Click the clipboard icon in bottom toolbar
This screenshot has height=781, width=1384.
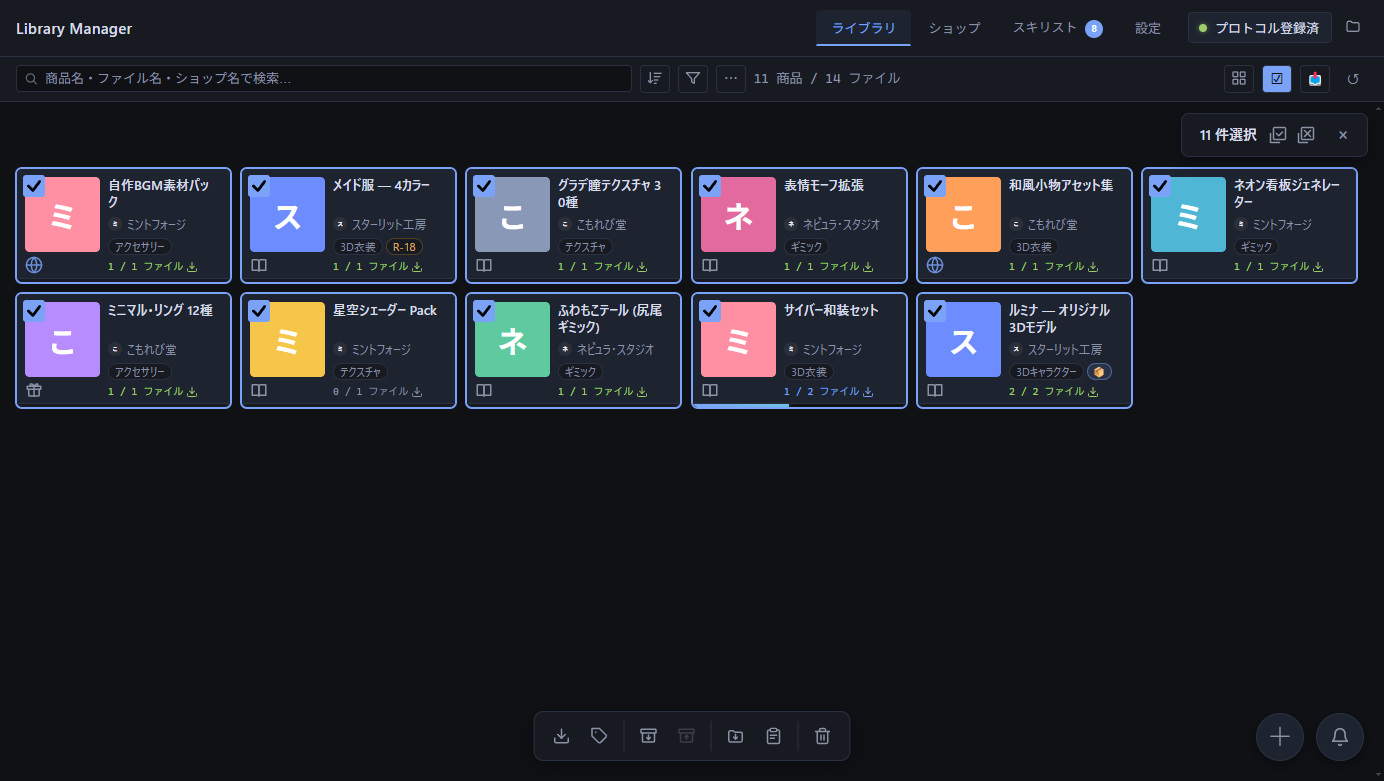pyautogui.click(x=773, y=736)
